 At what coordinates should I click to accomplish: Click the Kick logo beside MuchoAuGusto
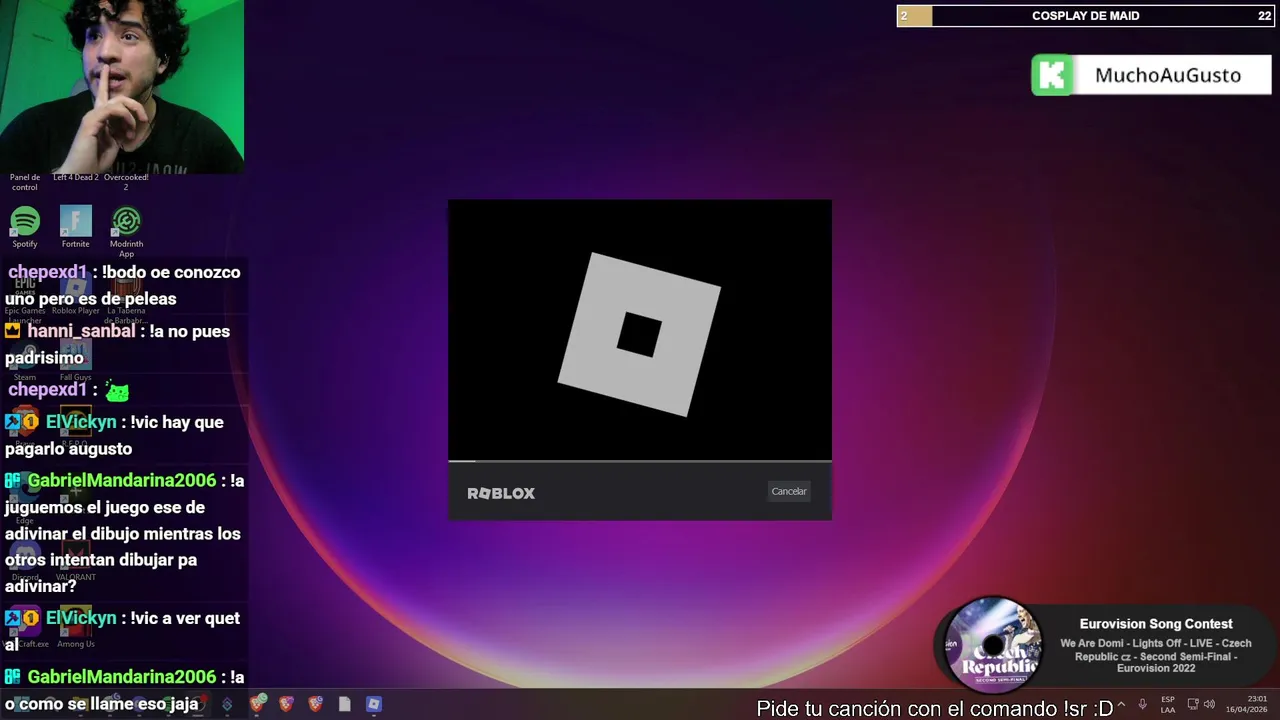[1052, 75]
